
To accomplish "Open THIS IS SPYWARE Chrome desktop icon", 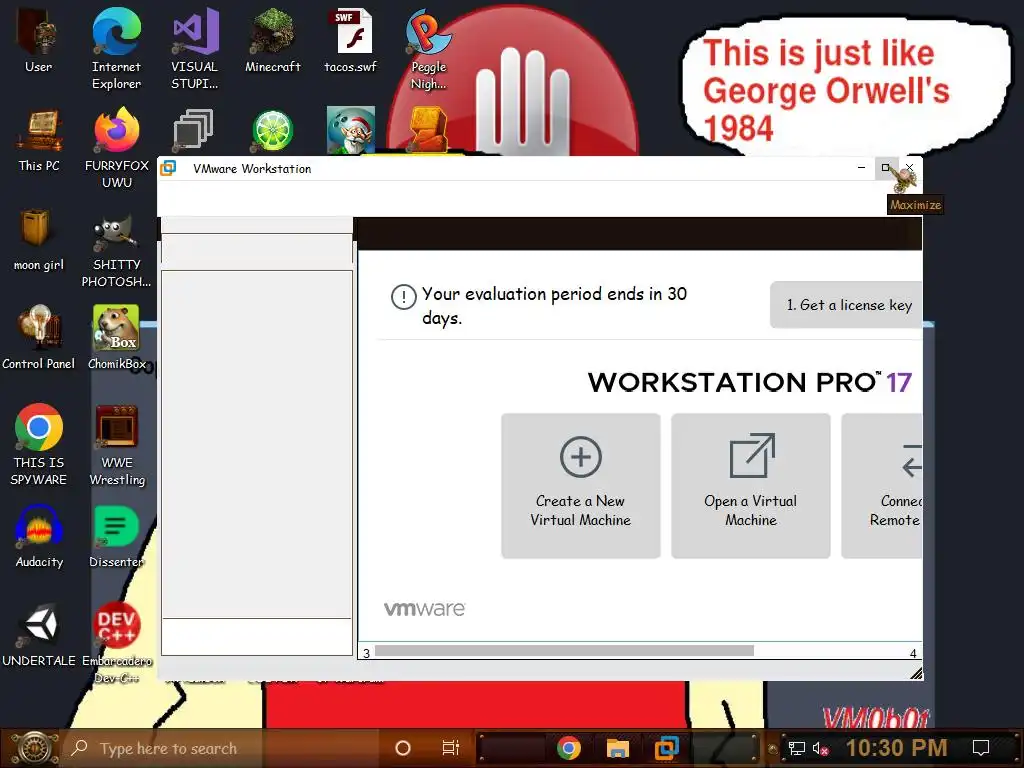I will (39, 445).
